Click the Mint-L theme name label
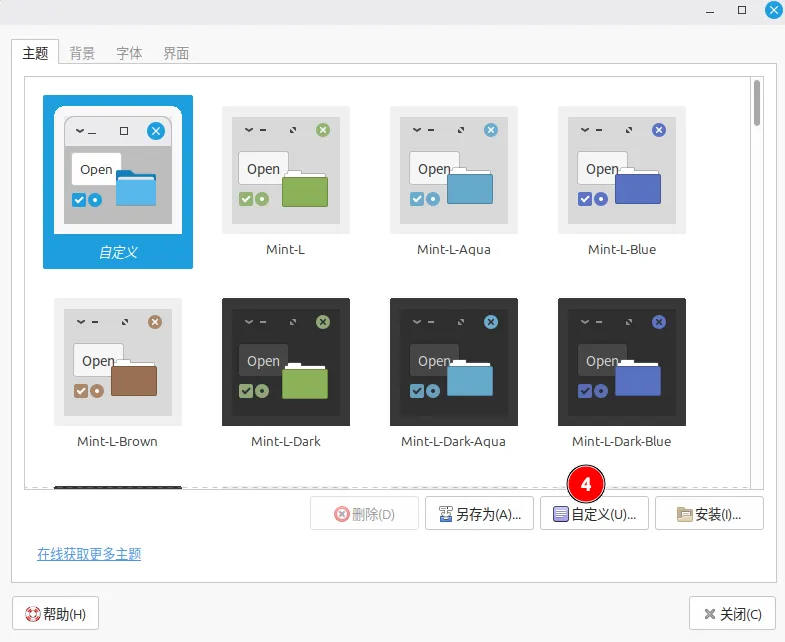Image resolution: width=785 pixels, height=642 pixels. point(285,249)
